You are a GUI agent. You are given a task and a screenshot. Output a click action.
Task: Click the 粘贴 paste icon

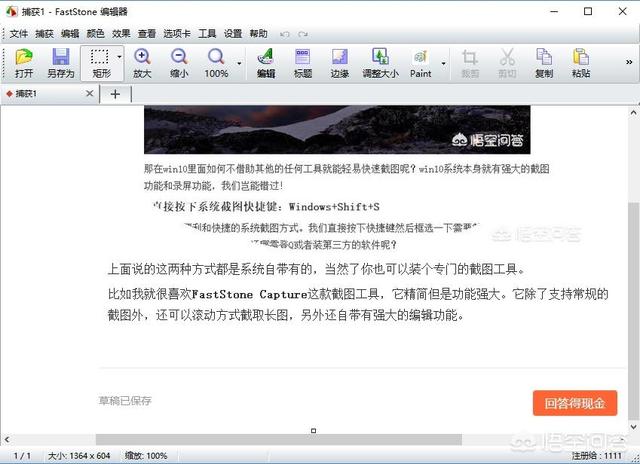click(x=580, y=63)
